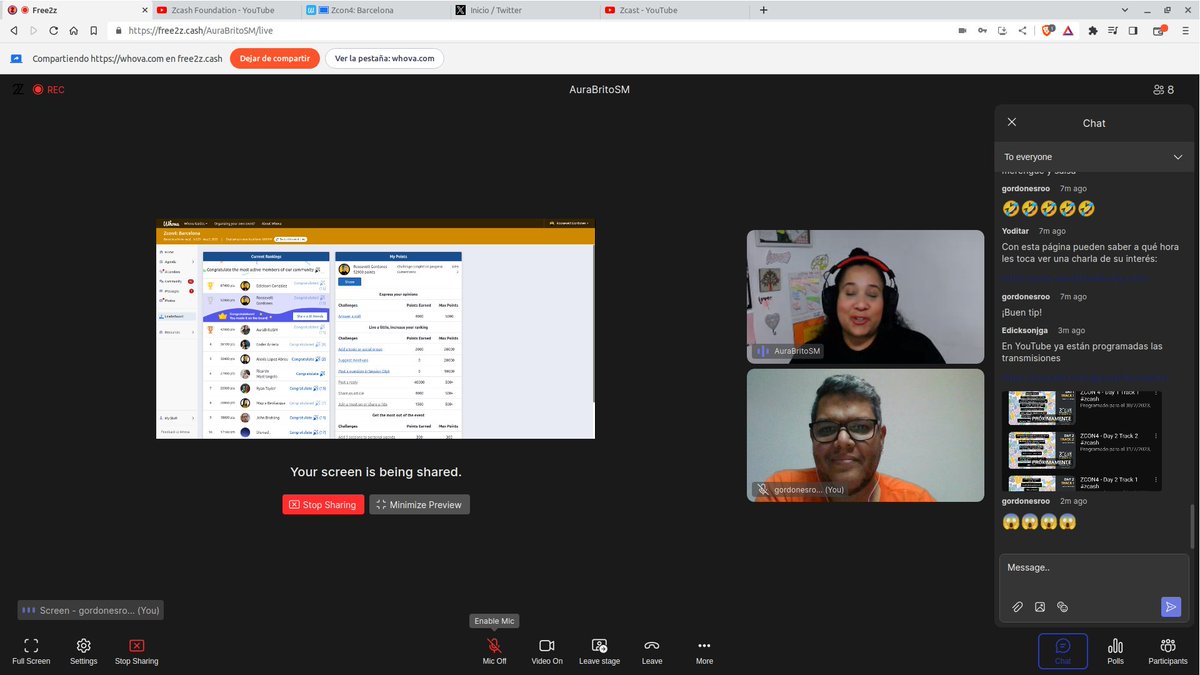
Task: Open the saved passwords key icon
Action: point(982,30)
